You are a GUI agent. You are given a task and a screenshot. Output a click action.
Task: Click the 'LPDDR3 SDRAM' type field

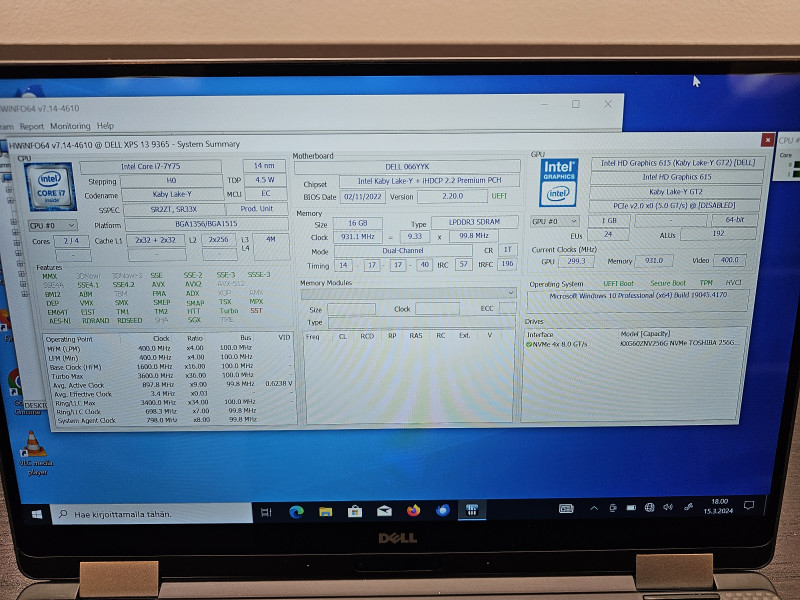pyautogui.click(x=474, y=222)
